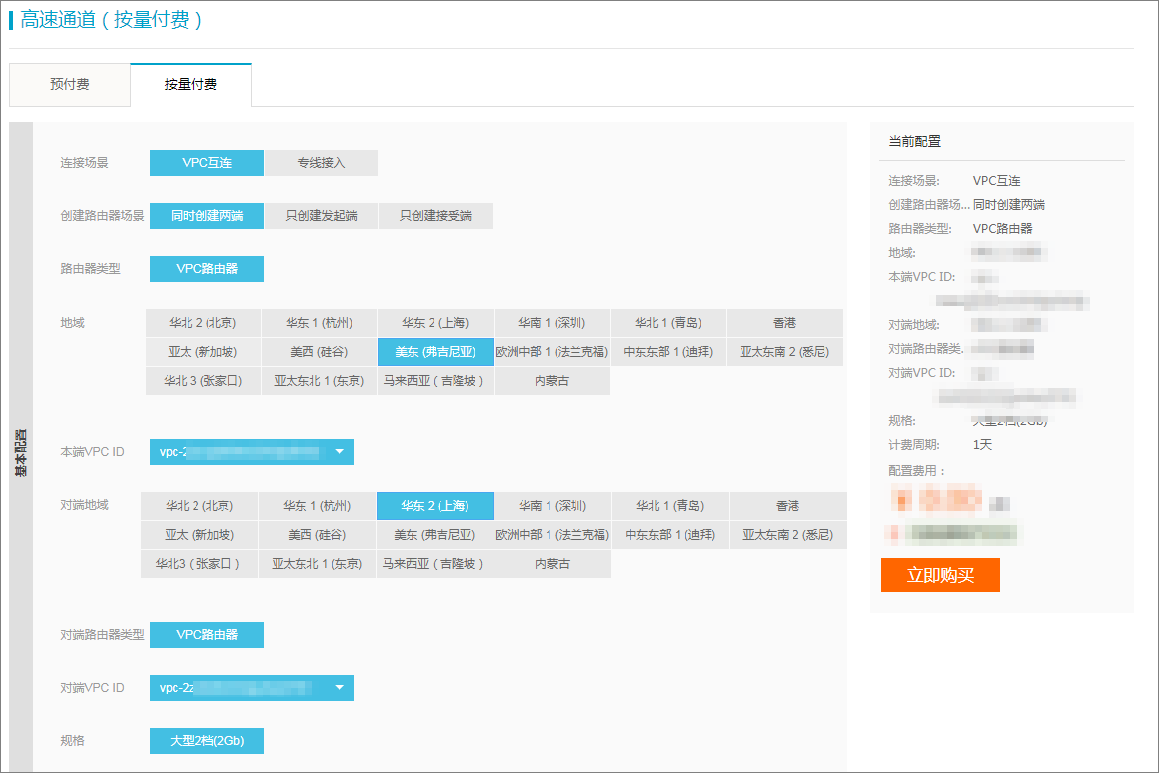Click VPC路由器 under 对端路由器类型

(x=207, y=635)
